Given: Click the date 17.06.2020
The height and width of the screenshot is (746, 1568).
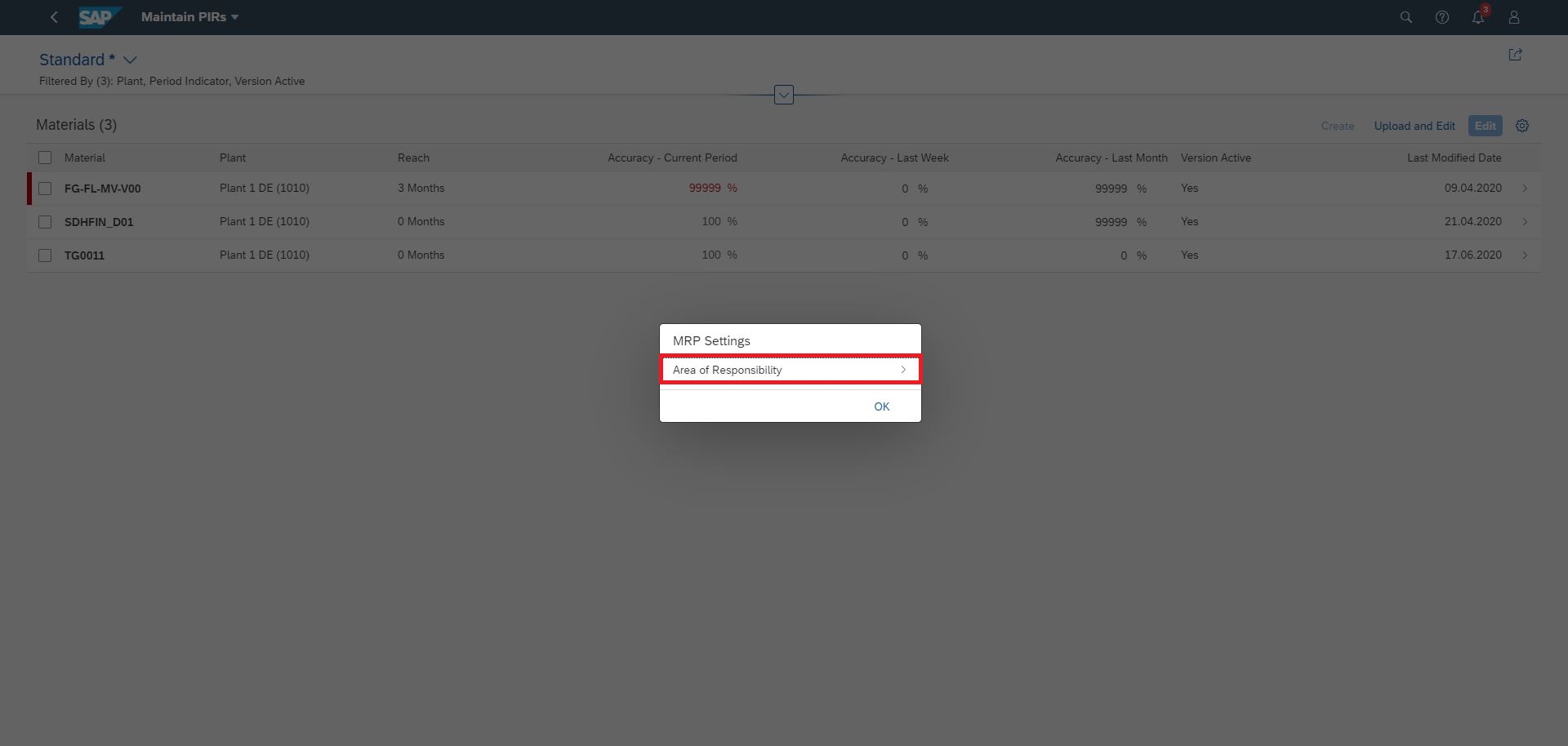Looking at the screenshot, I should [1473, 255].
